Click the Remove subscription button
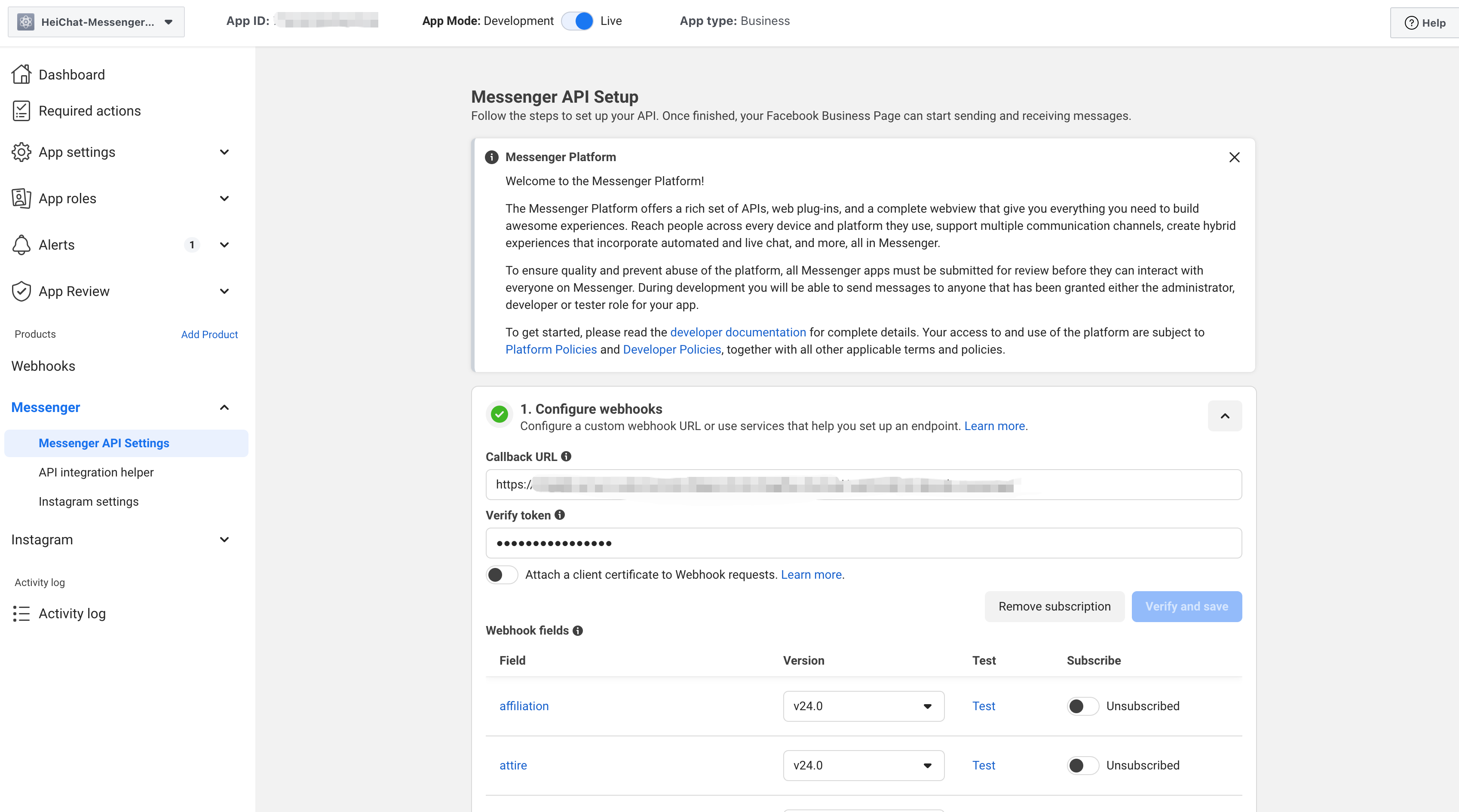Viewport: 1459px width, 812px height. pyautogui.click(x=1054, y=606)
